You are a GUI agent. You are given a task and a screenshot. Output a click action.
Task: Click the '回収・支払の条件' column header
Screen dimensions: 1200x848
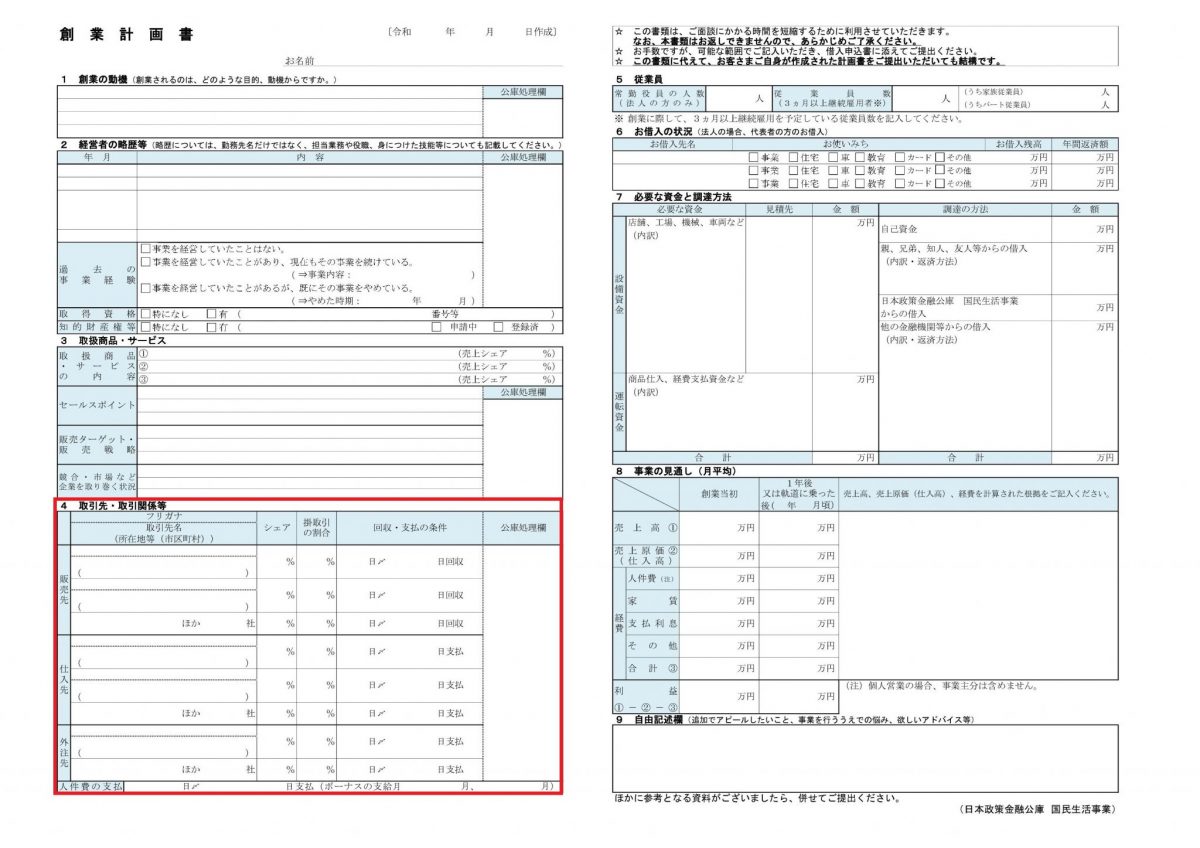(410, 527)
